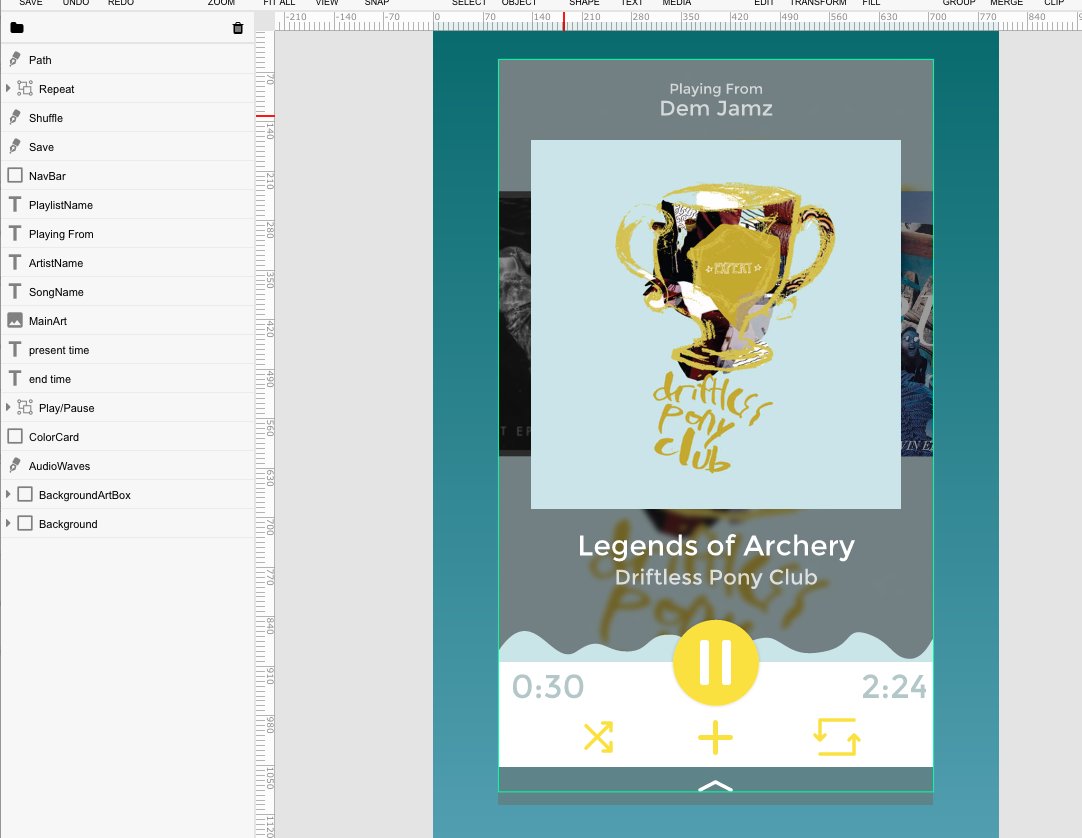Viewport: 1082px width, 838px height.
Task: Click the trash delete layer icon
Action: 238,28
